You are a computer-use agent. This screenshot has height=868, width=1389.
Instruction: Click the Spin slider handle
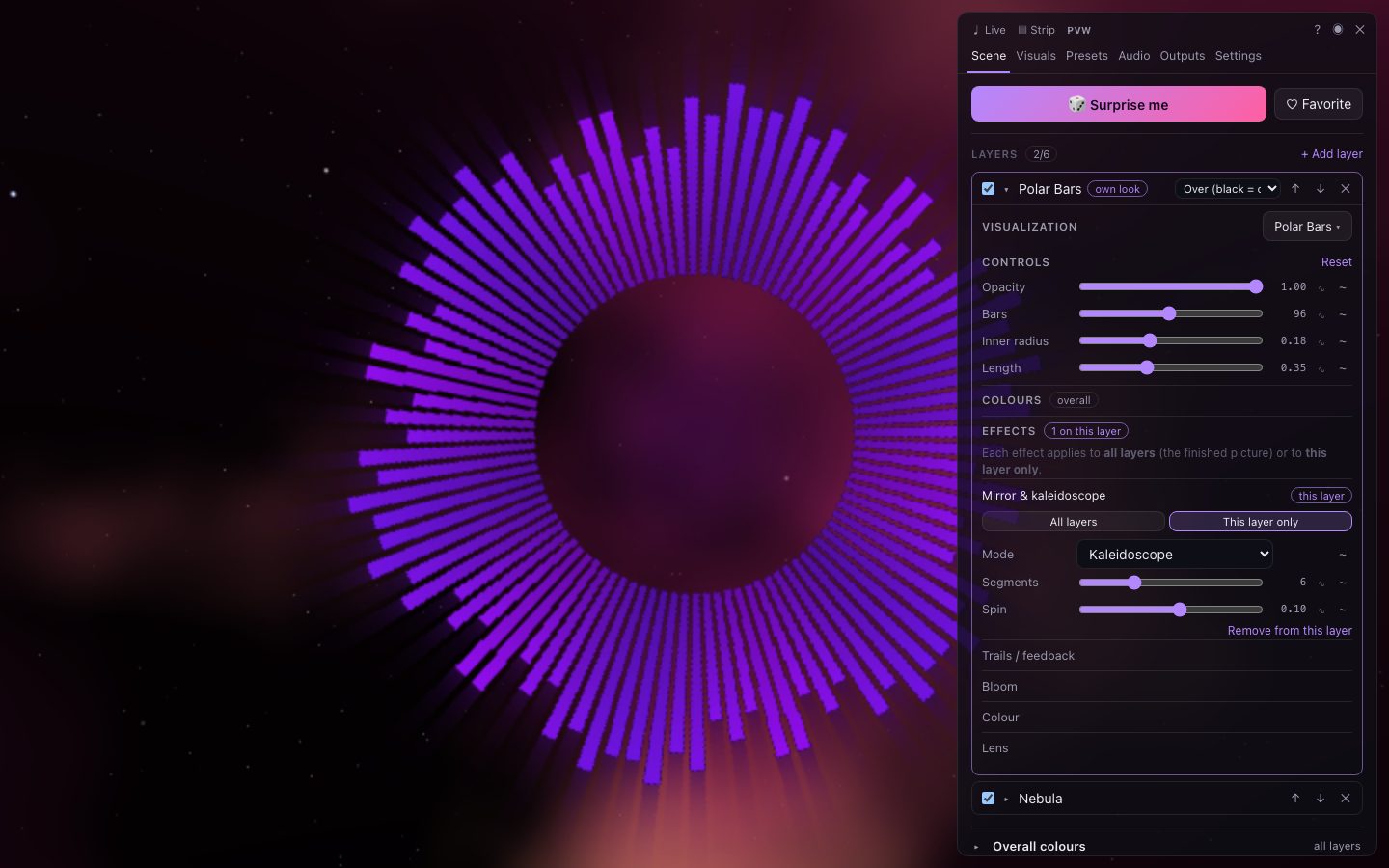(1180, 610)
